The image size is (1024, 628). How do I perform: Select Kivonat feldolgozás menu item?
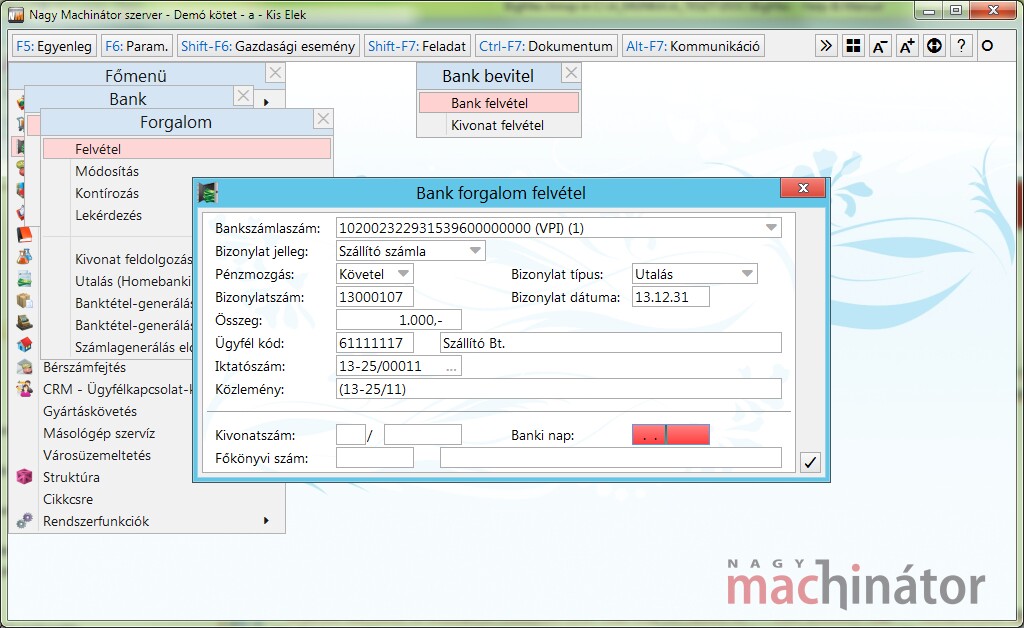click(x=133, y=259)
